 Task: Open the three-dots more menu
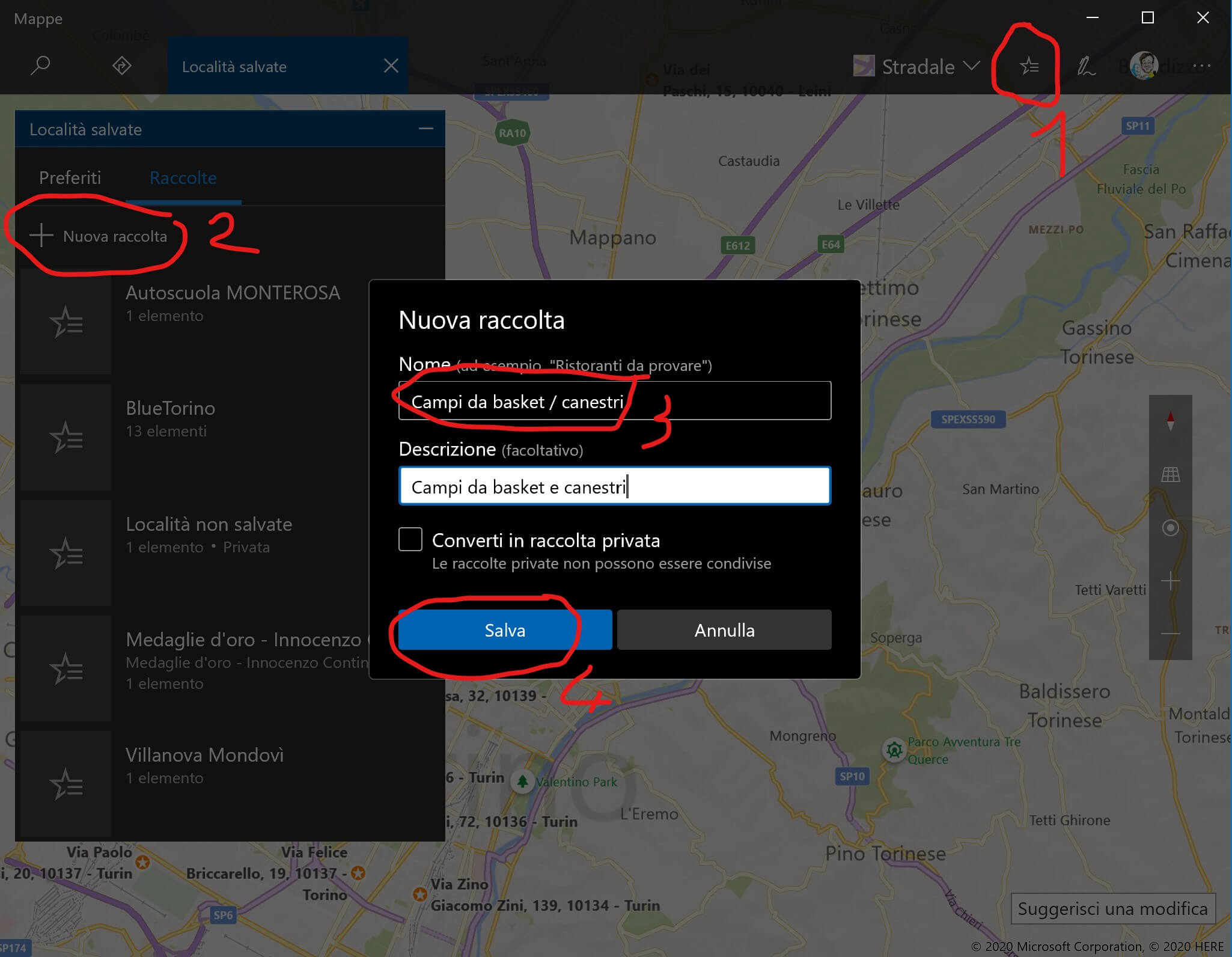click(x=1202, y=66)
